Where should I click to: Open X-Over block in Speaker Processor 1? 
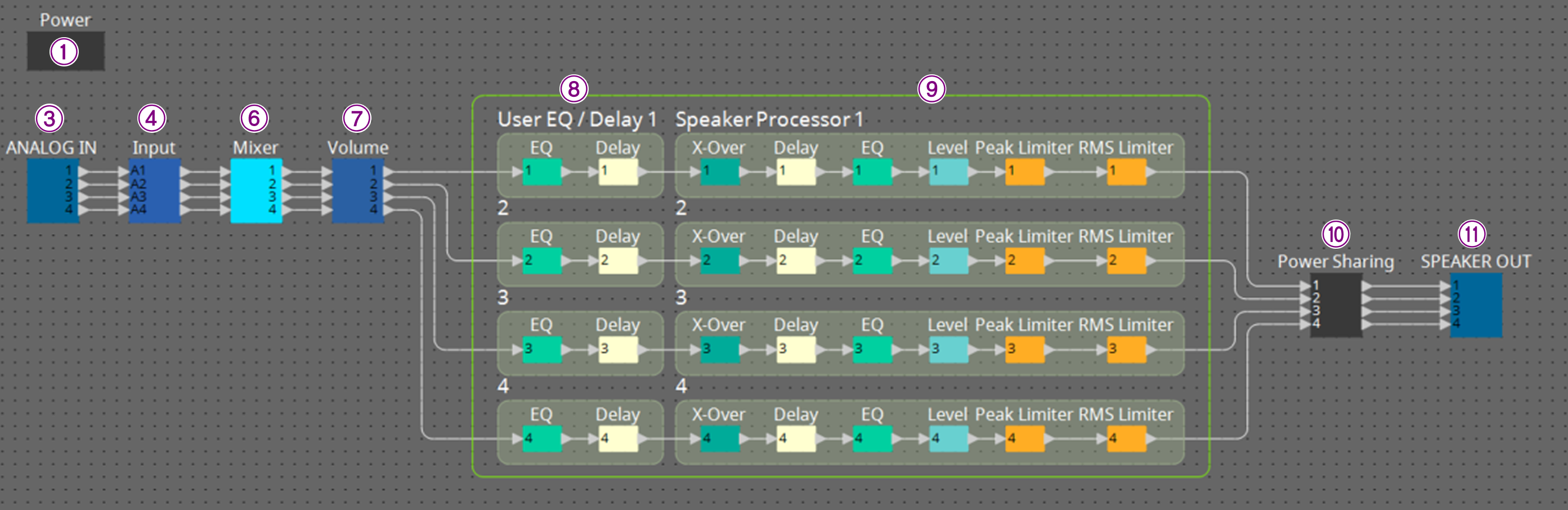tap(720, 172)
